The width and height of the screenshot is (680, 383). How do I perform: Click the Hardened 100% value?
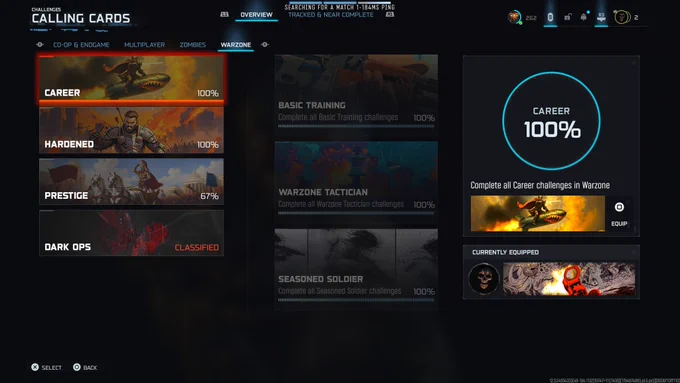click(208, 144)
